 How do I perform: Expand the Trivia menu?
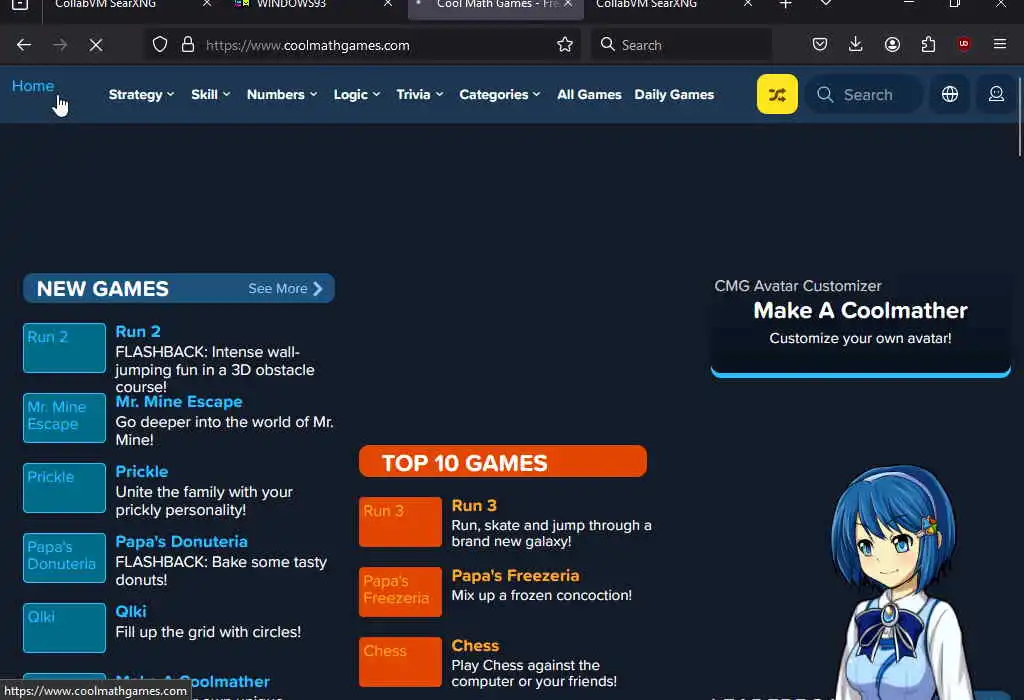(419, 95)
